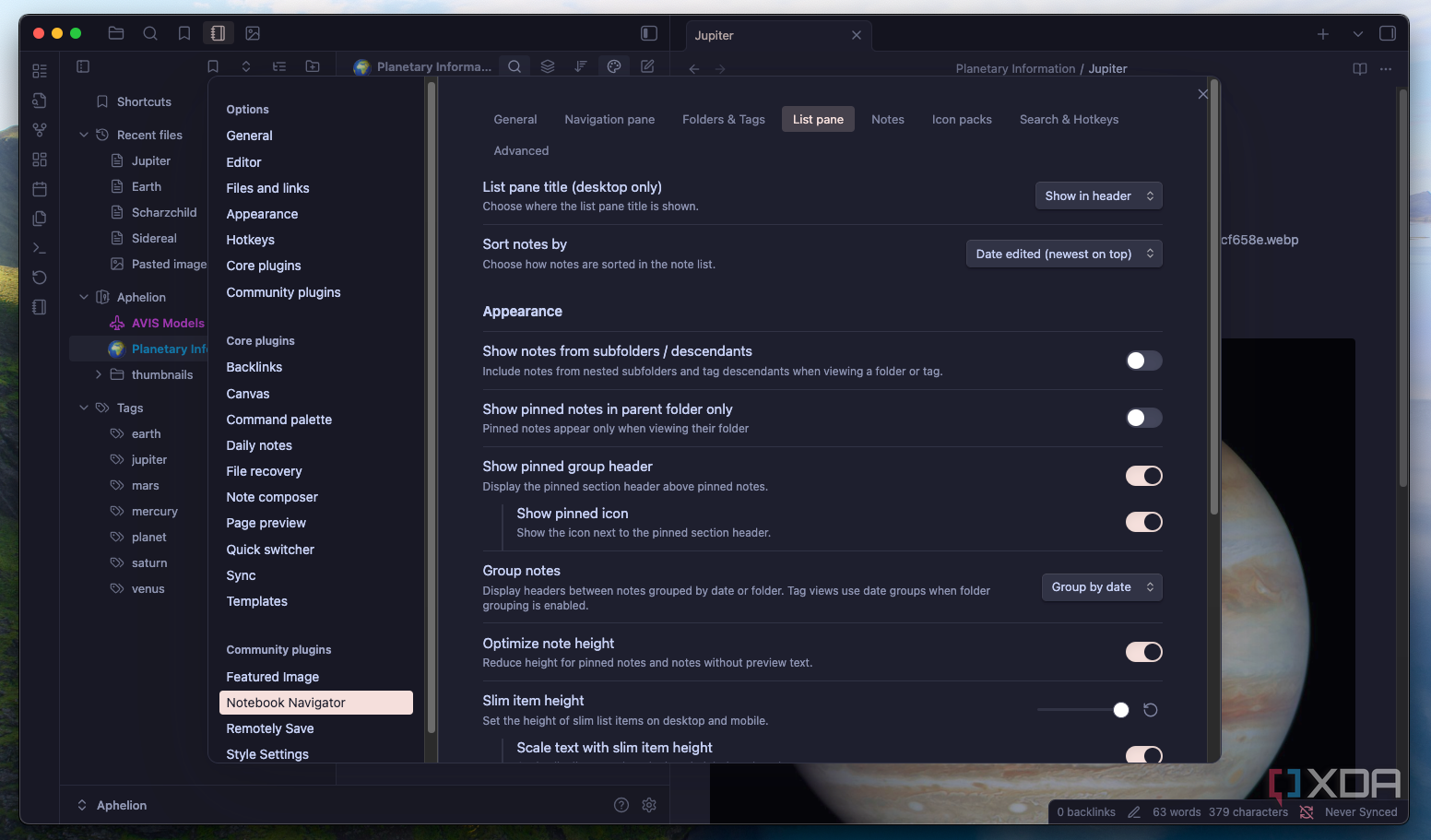Click the new folder icon in navigation header
Image resolution: width=1431 pixels, height=840 pixels.
pyautogui.click(x=313, y=66)
